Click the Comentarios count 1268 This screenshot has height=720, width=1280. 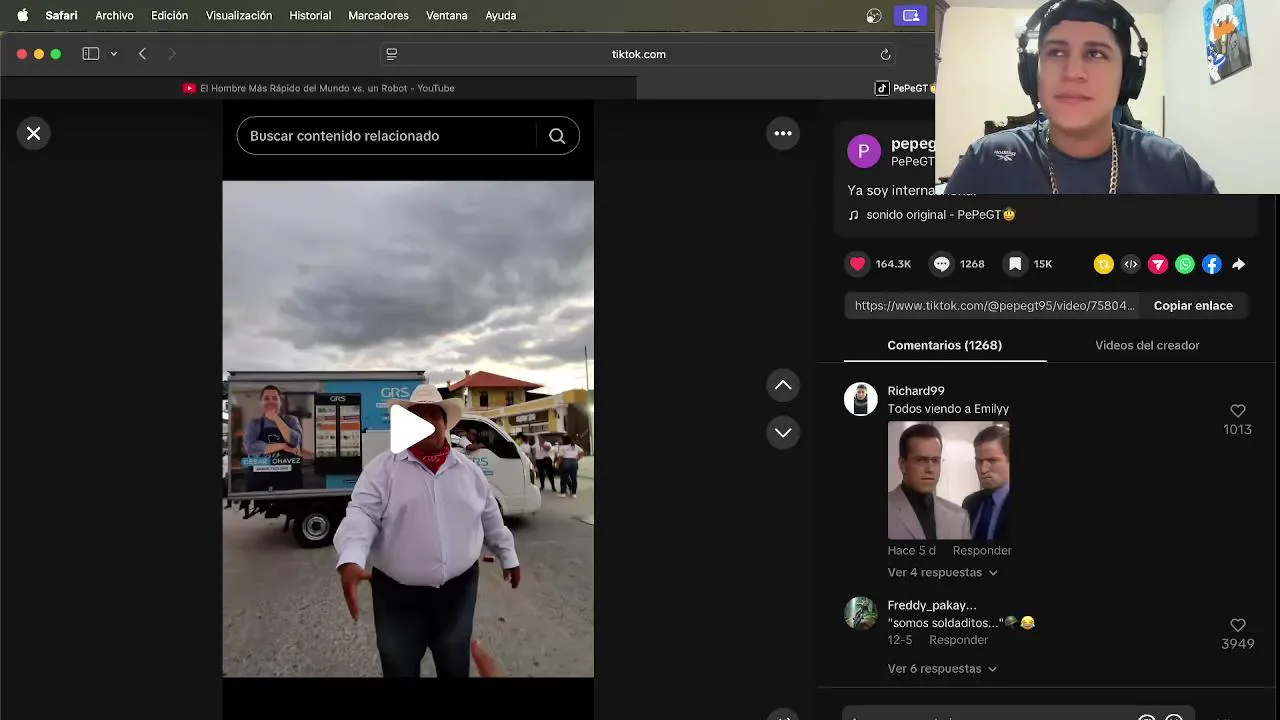(x=971, y=264)
